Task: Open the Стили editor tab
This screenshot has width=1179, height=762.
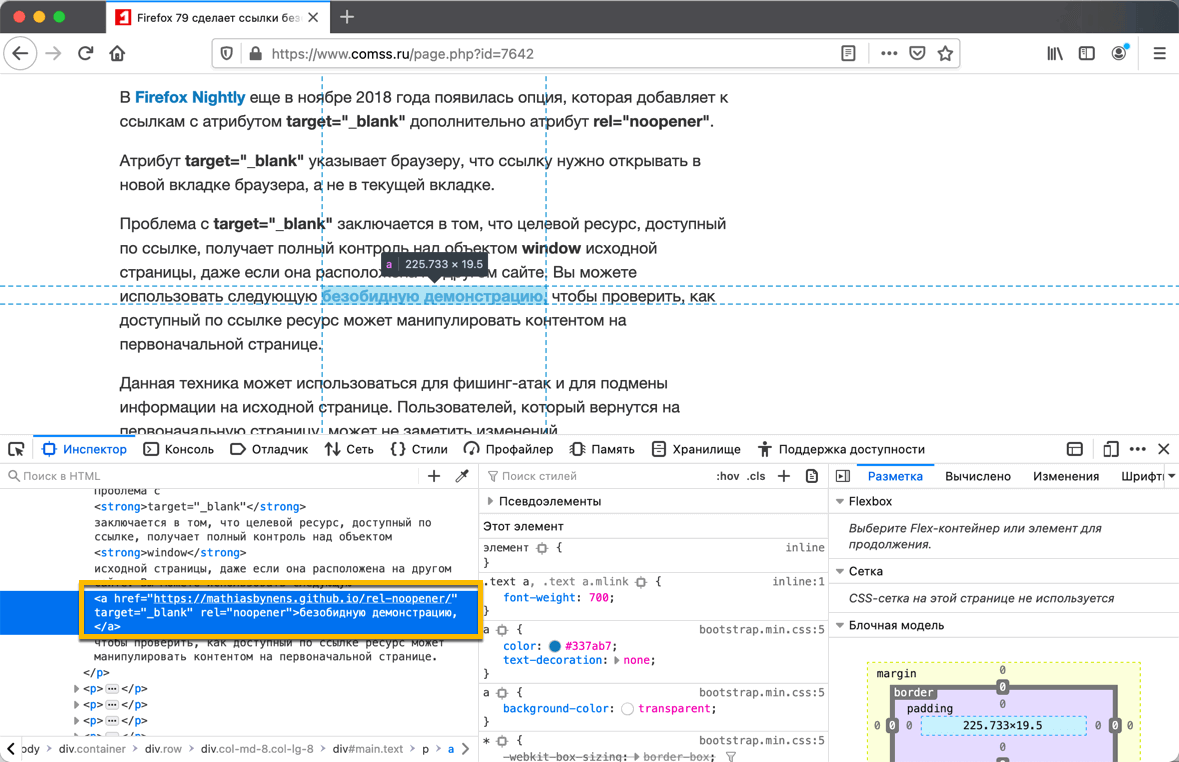Action: (420, 449)
